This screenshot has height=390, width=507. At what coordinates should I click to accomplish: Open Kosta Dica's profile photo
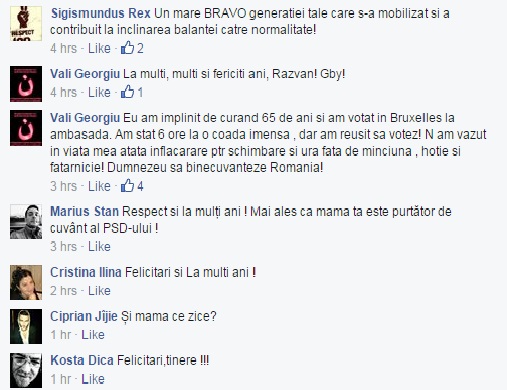click(x=26, y=370)
